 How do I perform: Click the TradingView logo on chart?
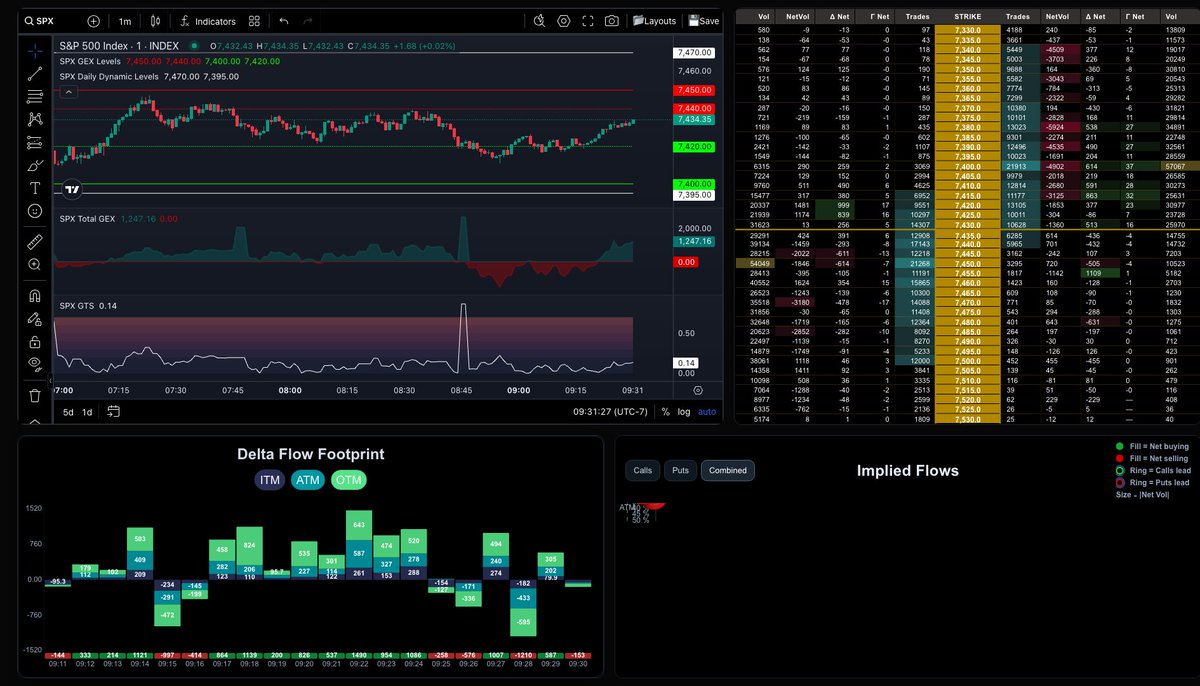pos(72,189)
